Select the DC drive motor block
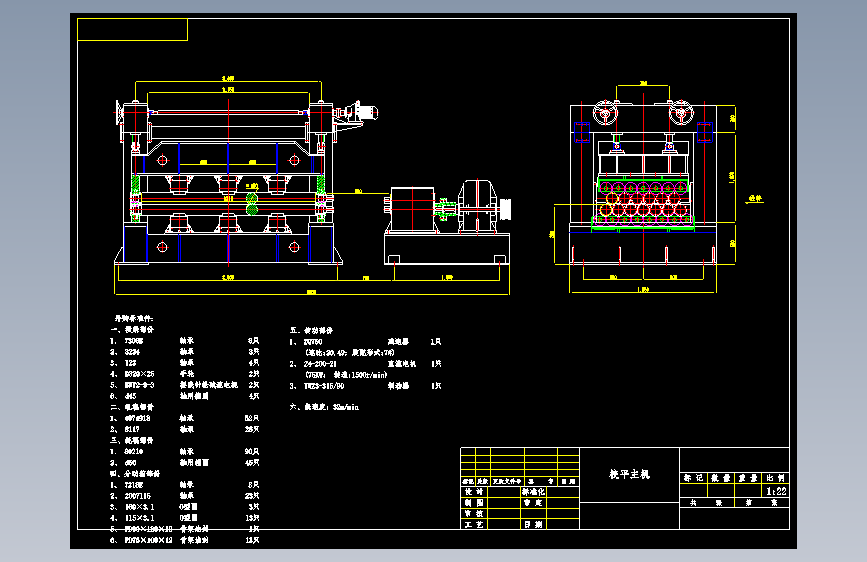The width and height of the screenshot is (867, 562). coord(412,208)
